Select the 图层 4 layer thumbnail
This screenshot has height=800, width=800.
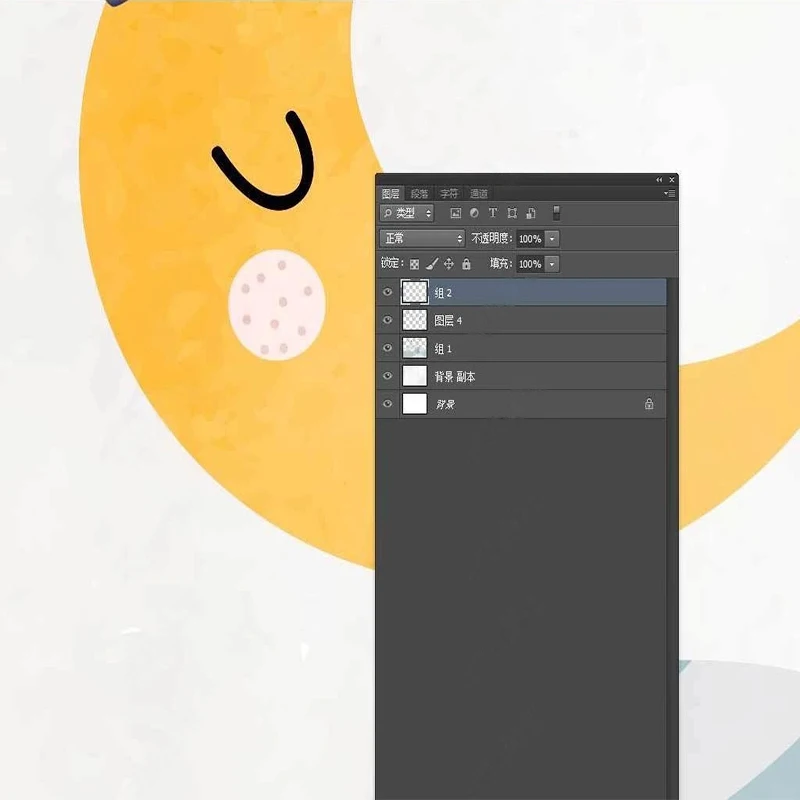tap(415, 320)
